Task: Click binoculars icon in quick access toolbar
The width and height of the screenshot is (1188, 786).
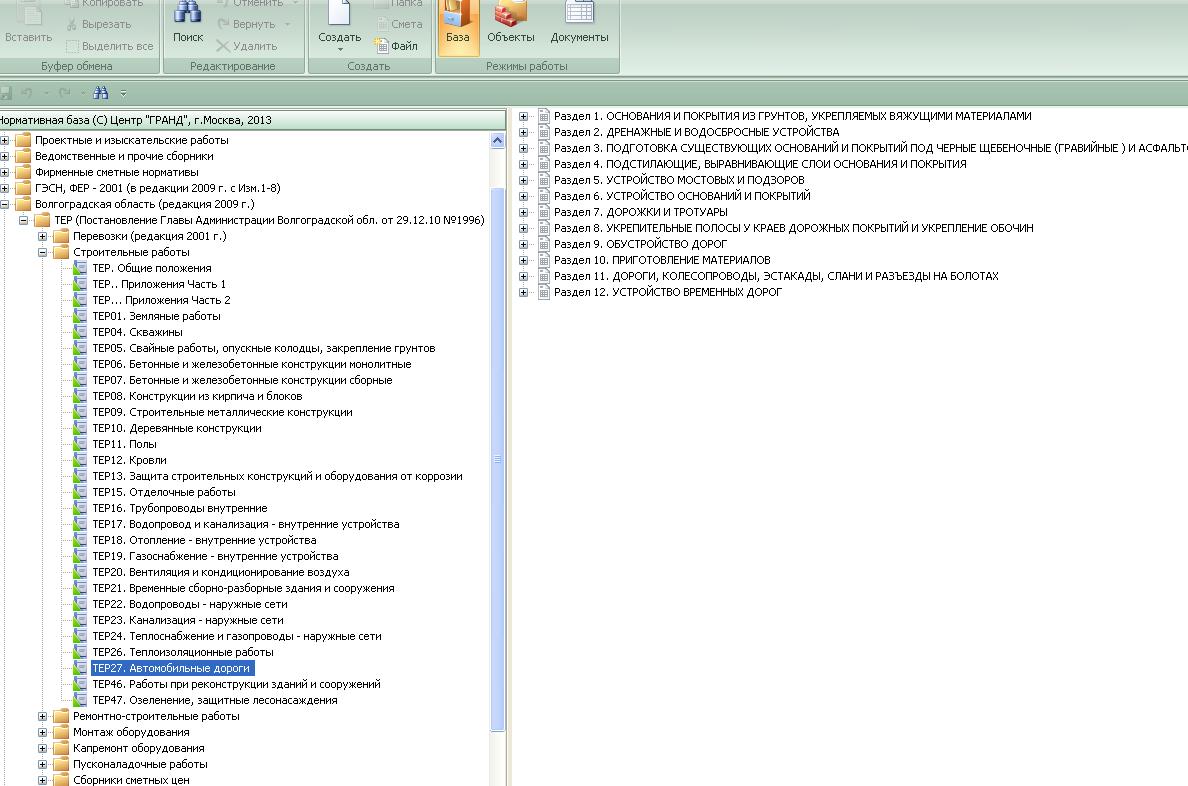Action: click(100, 93)
